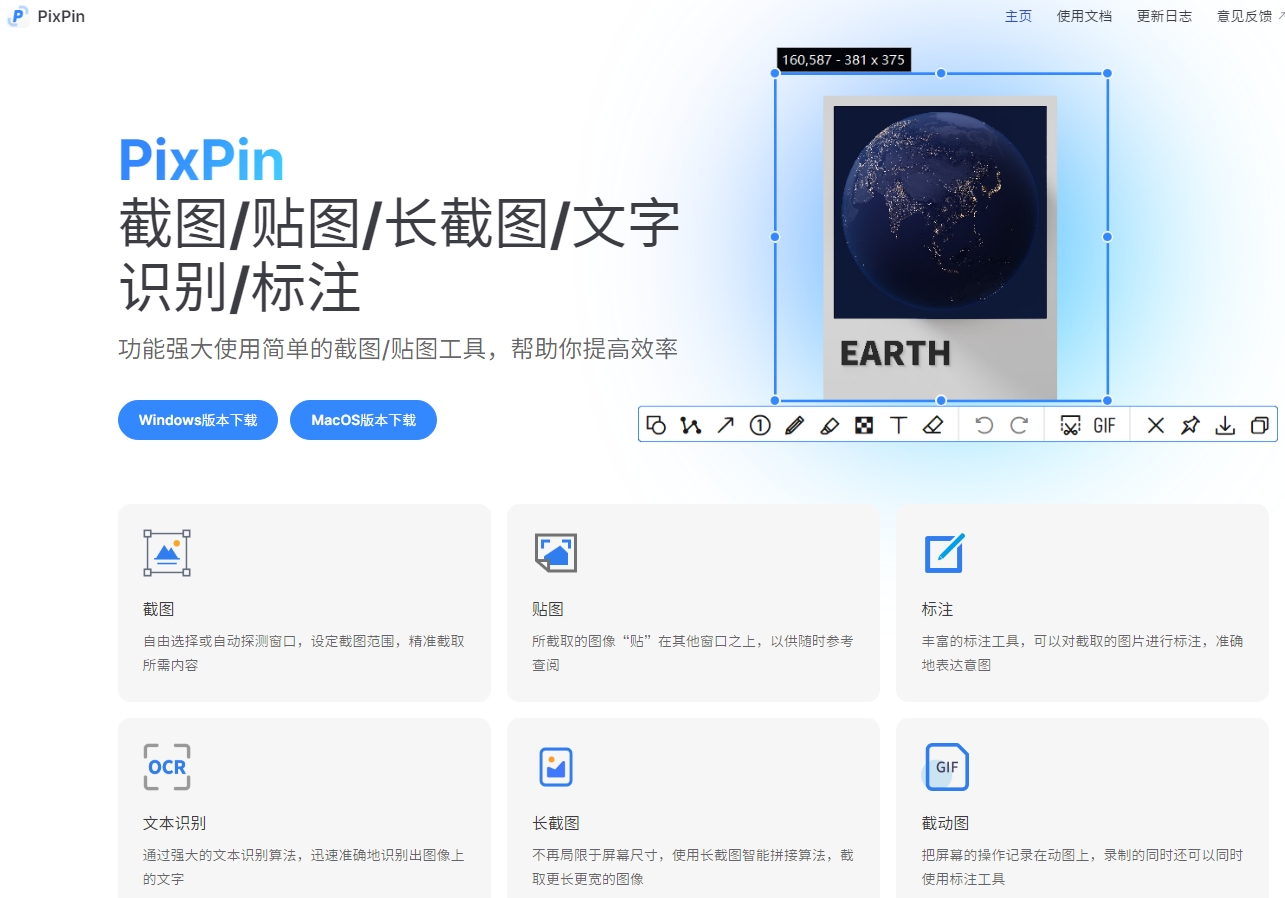Select the numbered marker tool
Viewport: 1285px width, 898px height.
(x=760, y=425)
